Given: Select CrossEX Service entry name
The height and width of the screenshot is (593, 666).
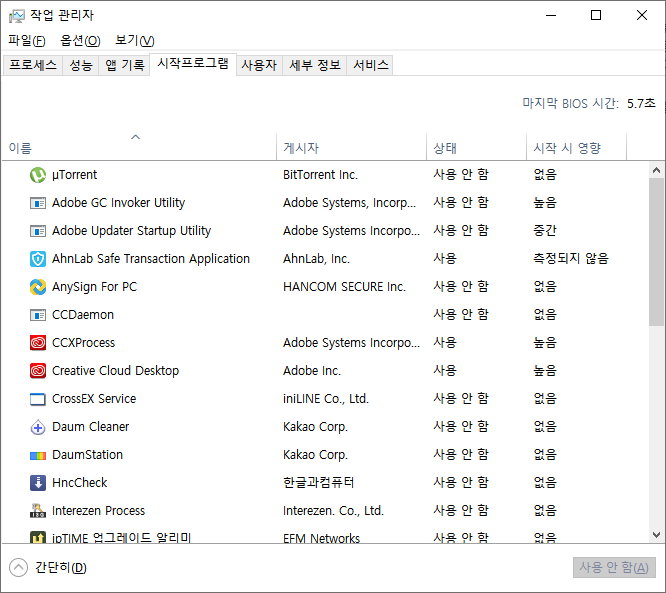Looking at the screenshot, I should [94, 399].
